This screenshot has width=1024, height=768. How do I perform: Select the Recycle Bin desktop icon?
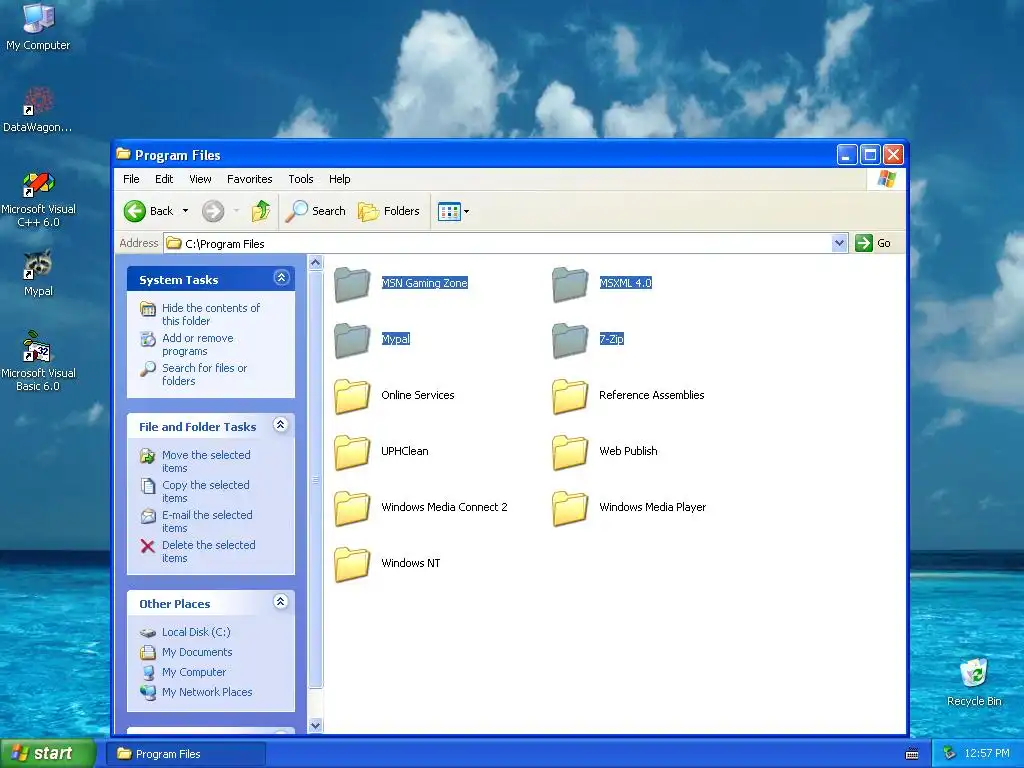tap(973, 673)
